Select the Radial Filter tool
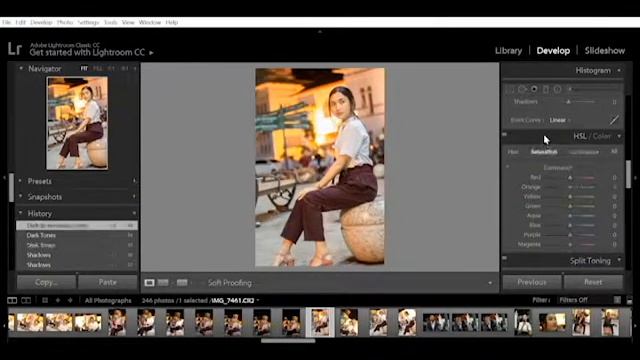Image resolution: width=640 pixels, height=360 pixels. 557,89
